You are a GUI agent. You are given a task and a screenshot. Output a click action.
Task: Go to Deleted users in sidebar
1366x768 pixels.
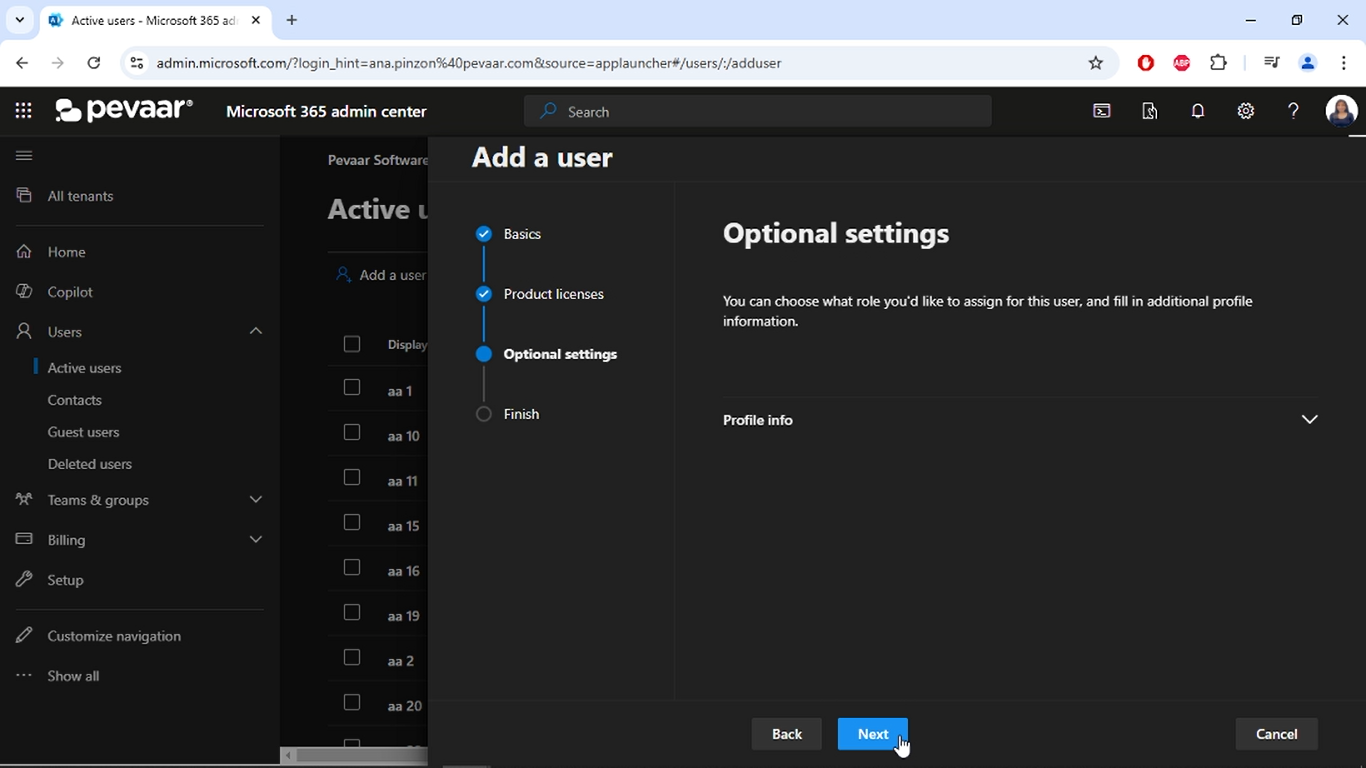(89, 464)
